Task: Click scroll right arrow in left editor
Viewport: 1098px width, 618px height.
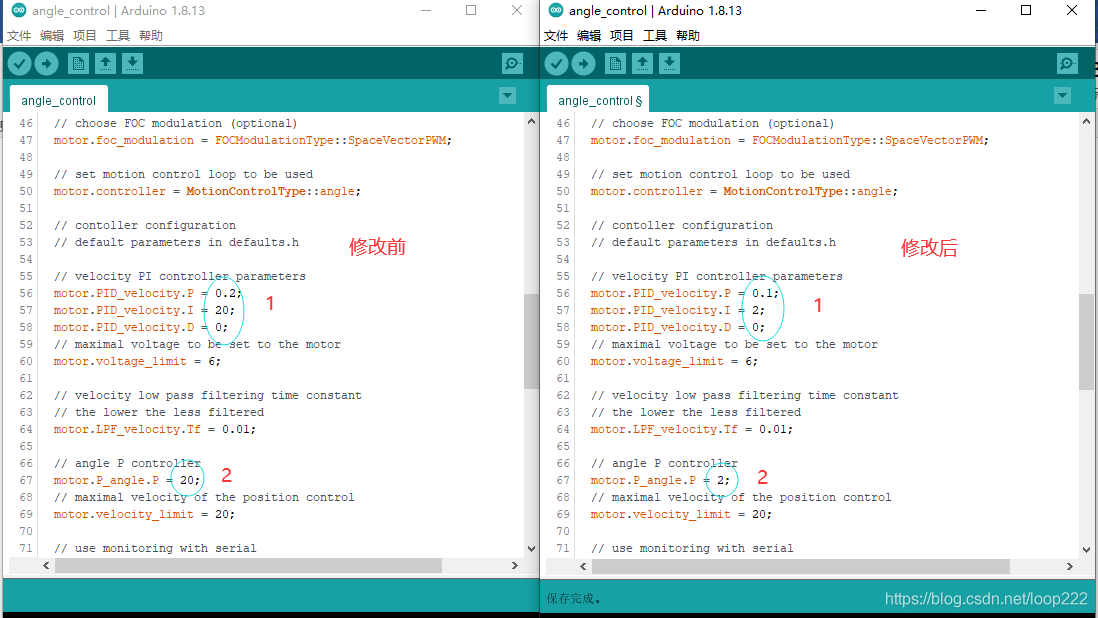Action: pyautogui.click(x=515, y=566)
